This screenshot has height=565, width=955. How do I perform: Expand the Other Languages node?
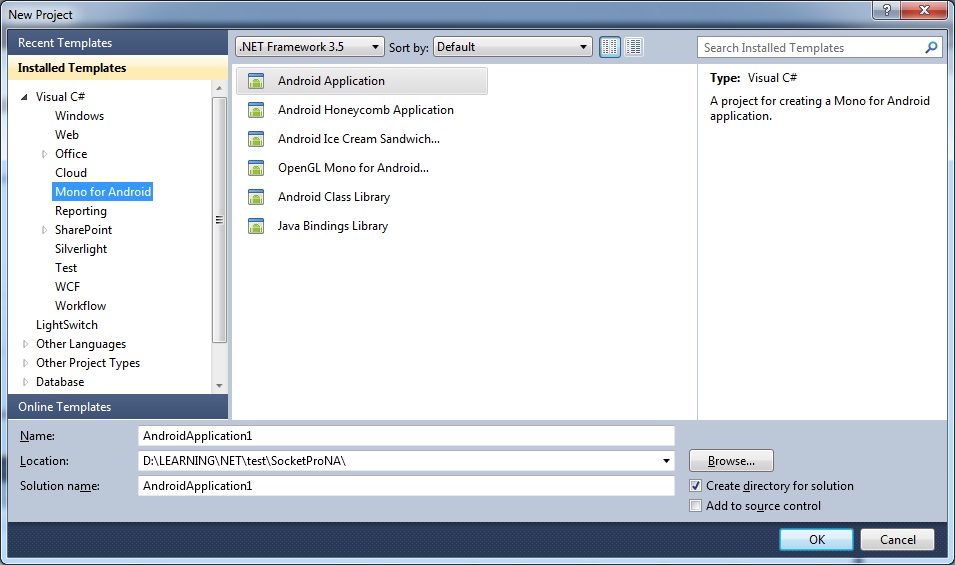[x=25, y=344]
